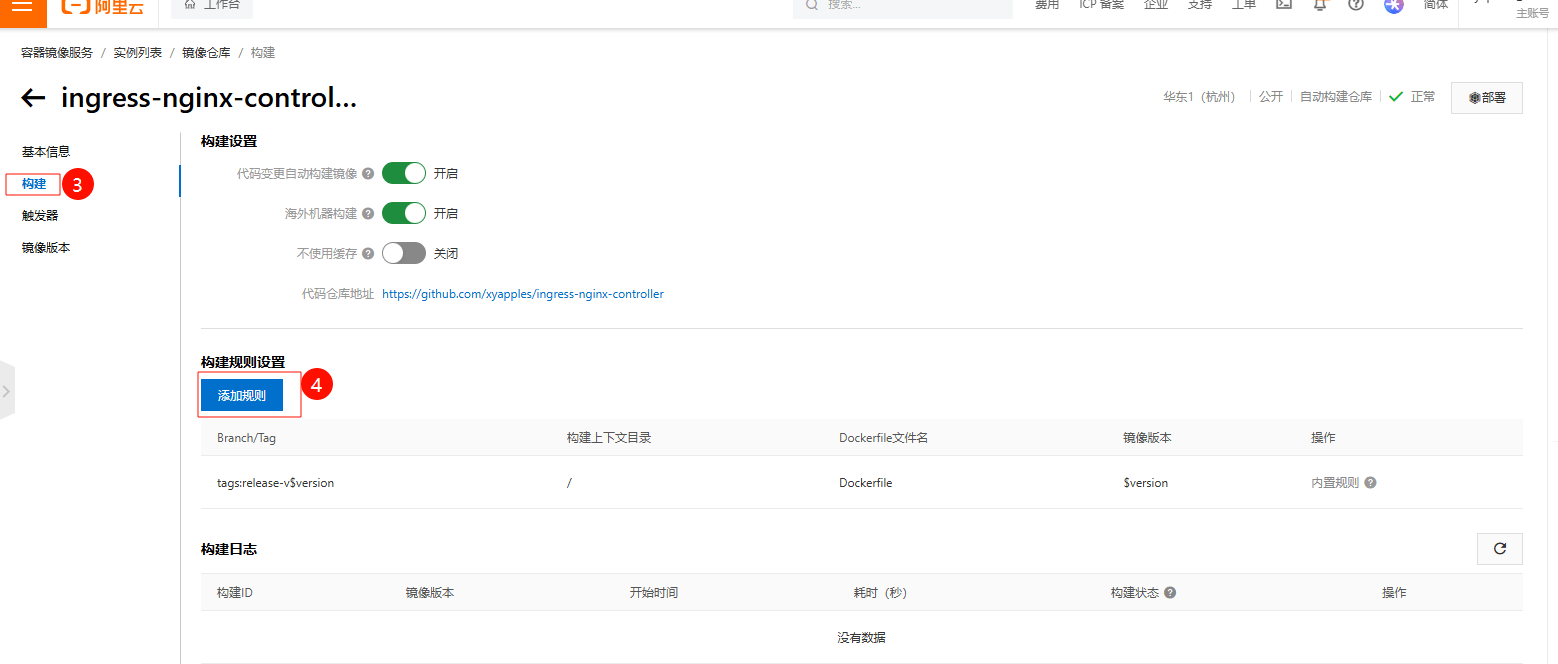Select 触发器 in the left sidebar
Viewport: 1558px width, 664px height.
[x=40, y=215]
